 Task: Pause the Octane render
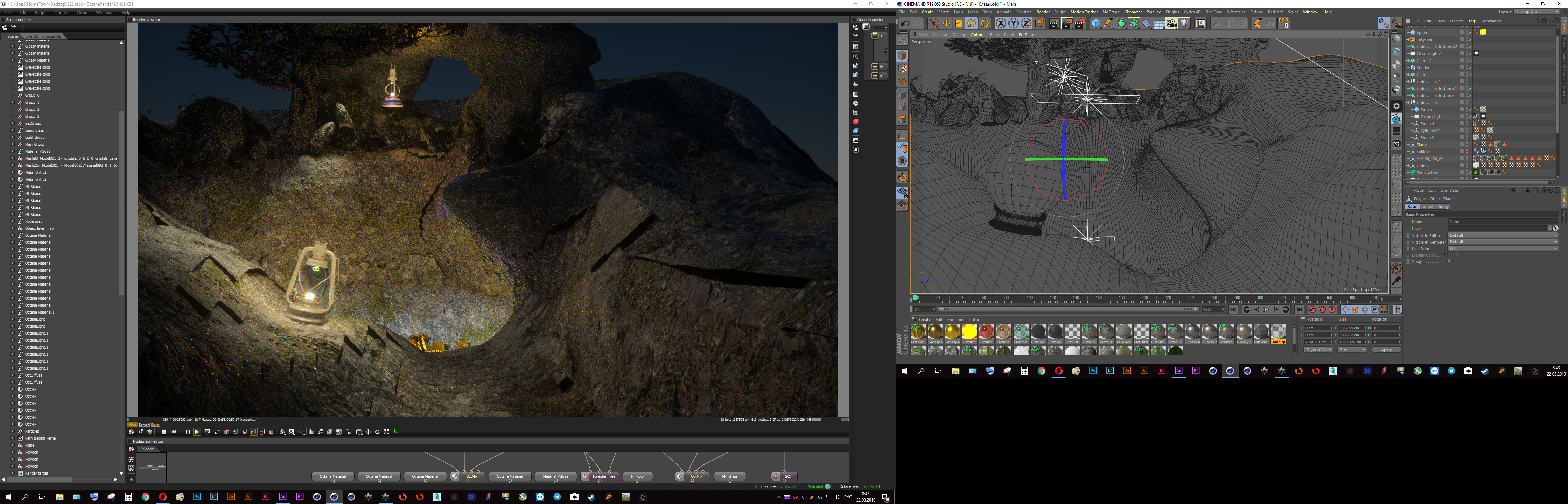(x=188, y=432)
